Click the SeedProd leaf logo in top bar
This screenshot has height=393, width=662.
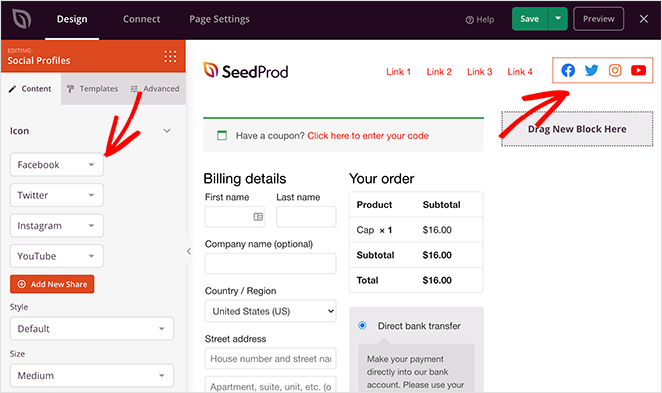pyautogui.click(x=21, y=19)
